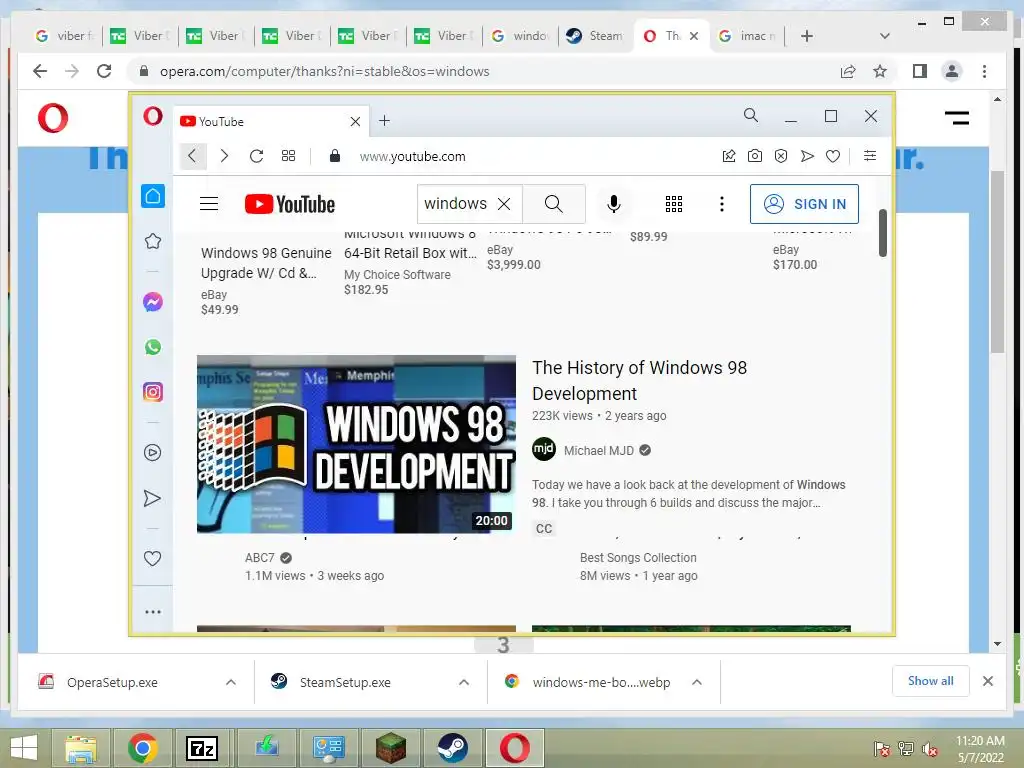This screenshot has height=768, width=1024.
Task: Click the $170.00 eBay listing price
Action: pyautogui.click(x=795, y=264)
